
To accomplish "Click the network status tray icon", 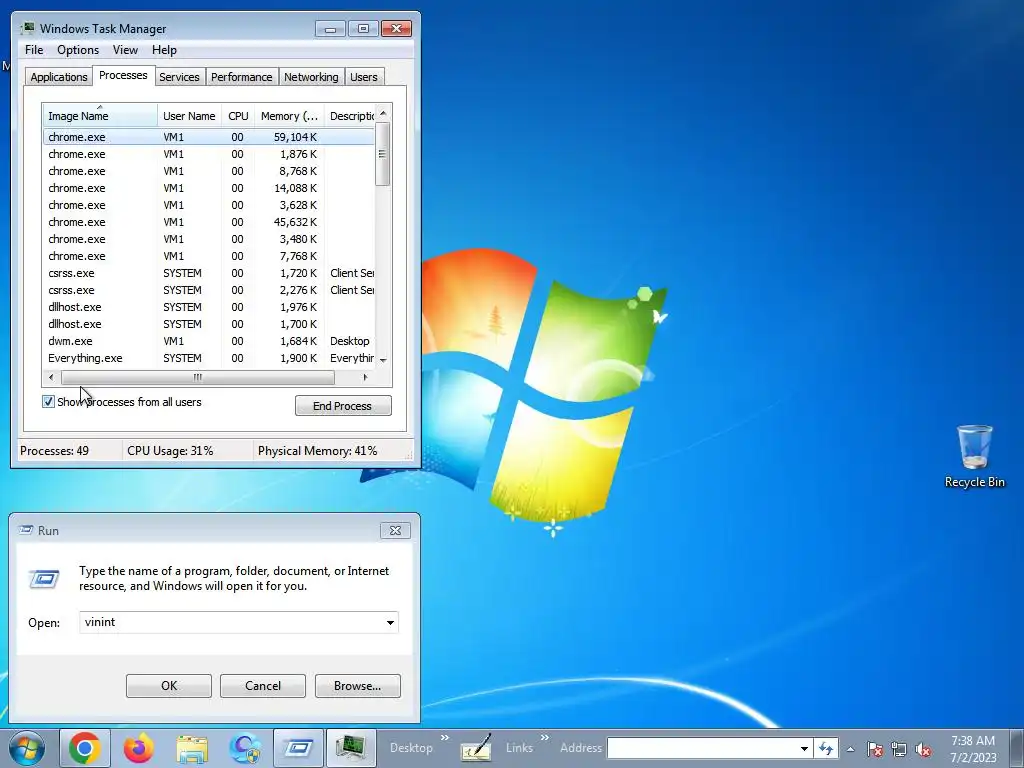I will click(x=899, y=749).
